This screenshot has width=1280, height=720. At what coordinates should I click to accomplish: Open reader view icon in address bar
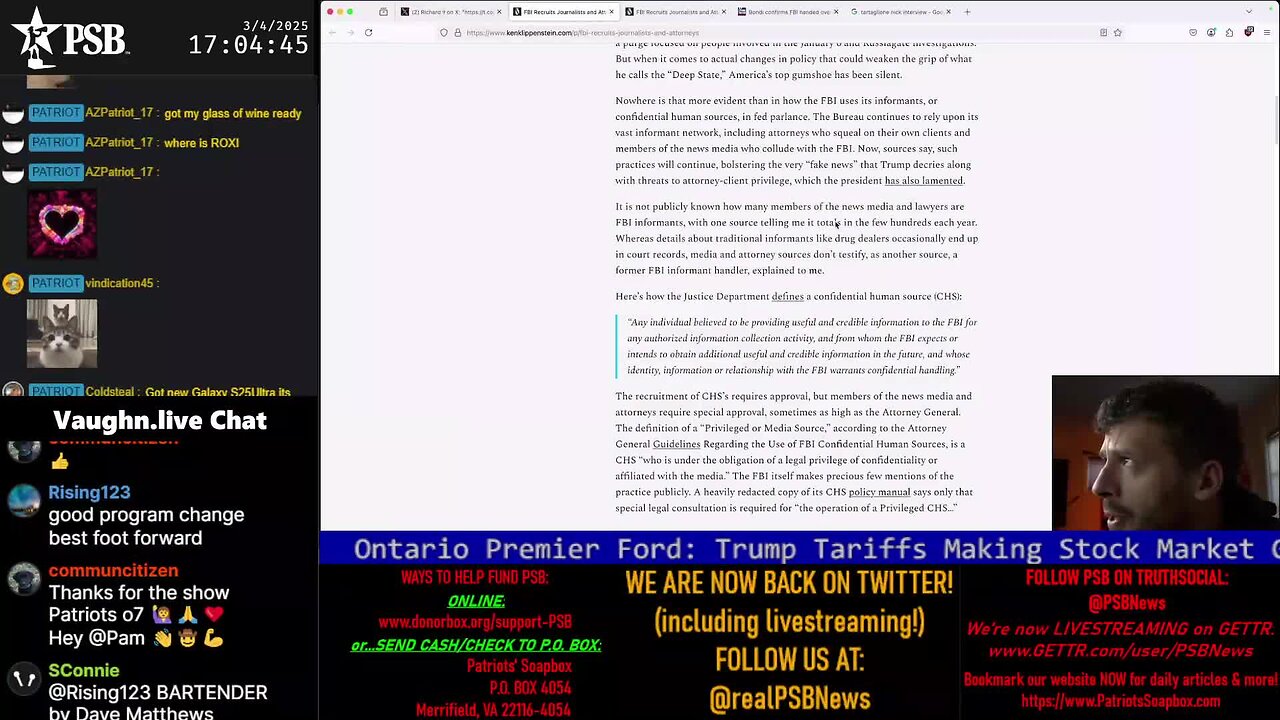pyautogui.click(x=1103, y=32)
